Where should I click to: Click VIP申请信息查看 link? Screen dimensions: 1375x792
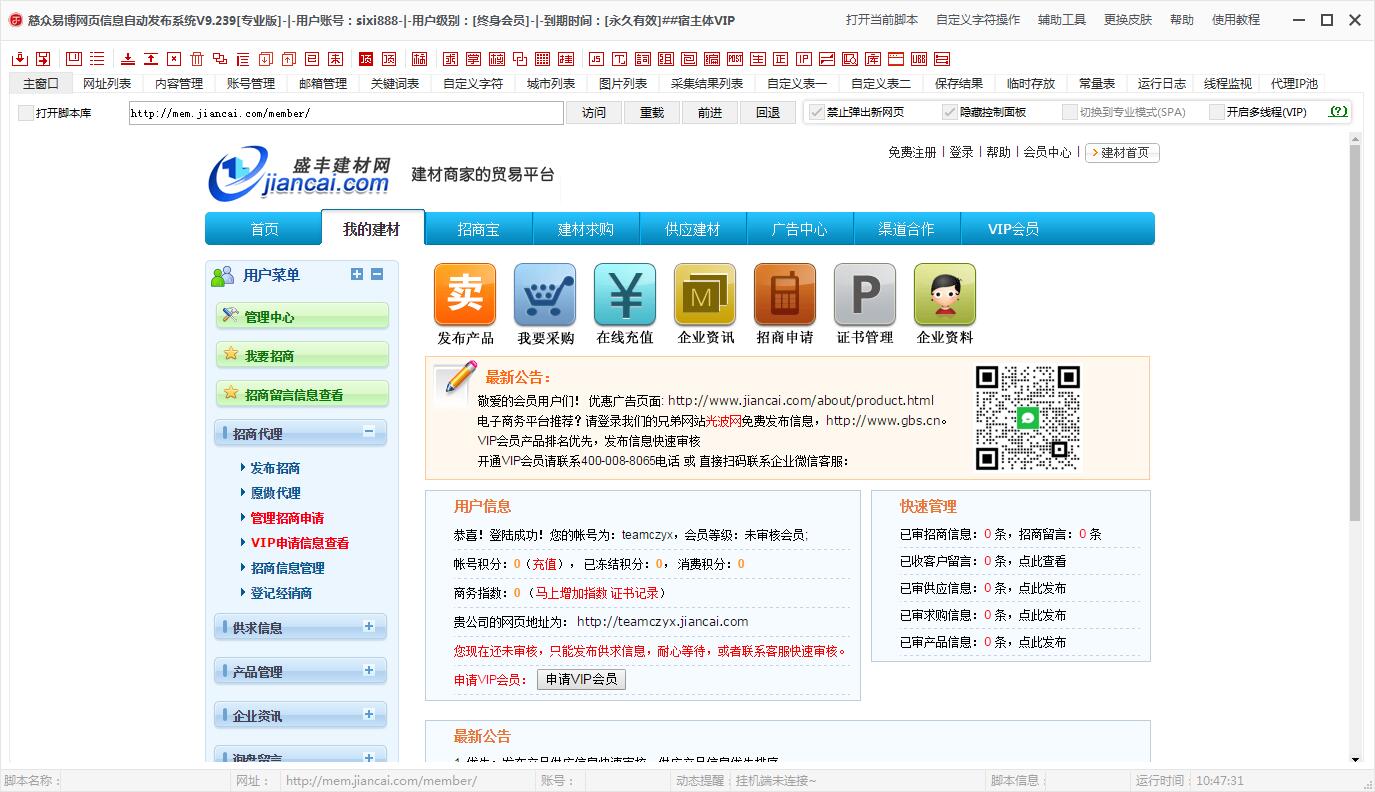coord(300,543)
